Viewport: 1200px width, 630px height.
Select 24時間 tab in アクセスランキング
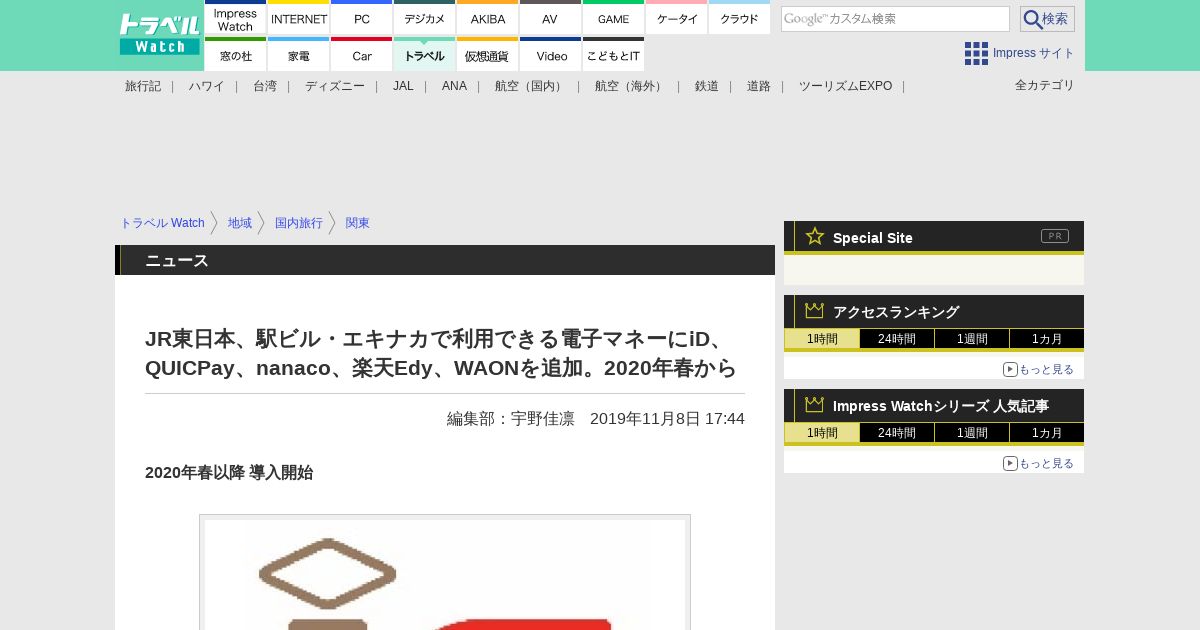pyautogui.click(x=897, y=339)
